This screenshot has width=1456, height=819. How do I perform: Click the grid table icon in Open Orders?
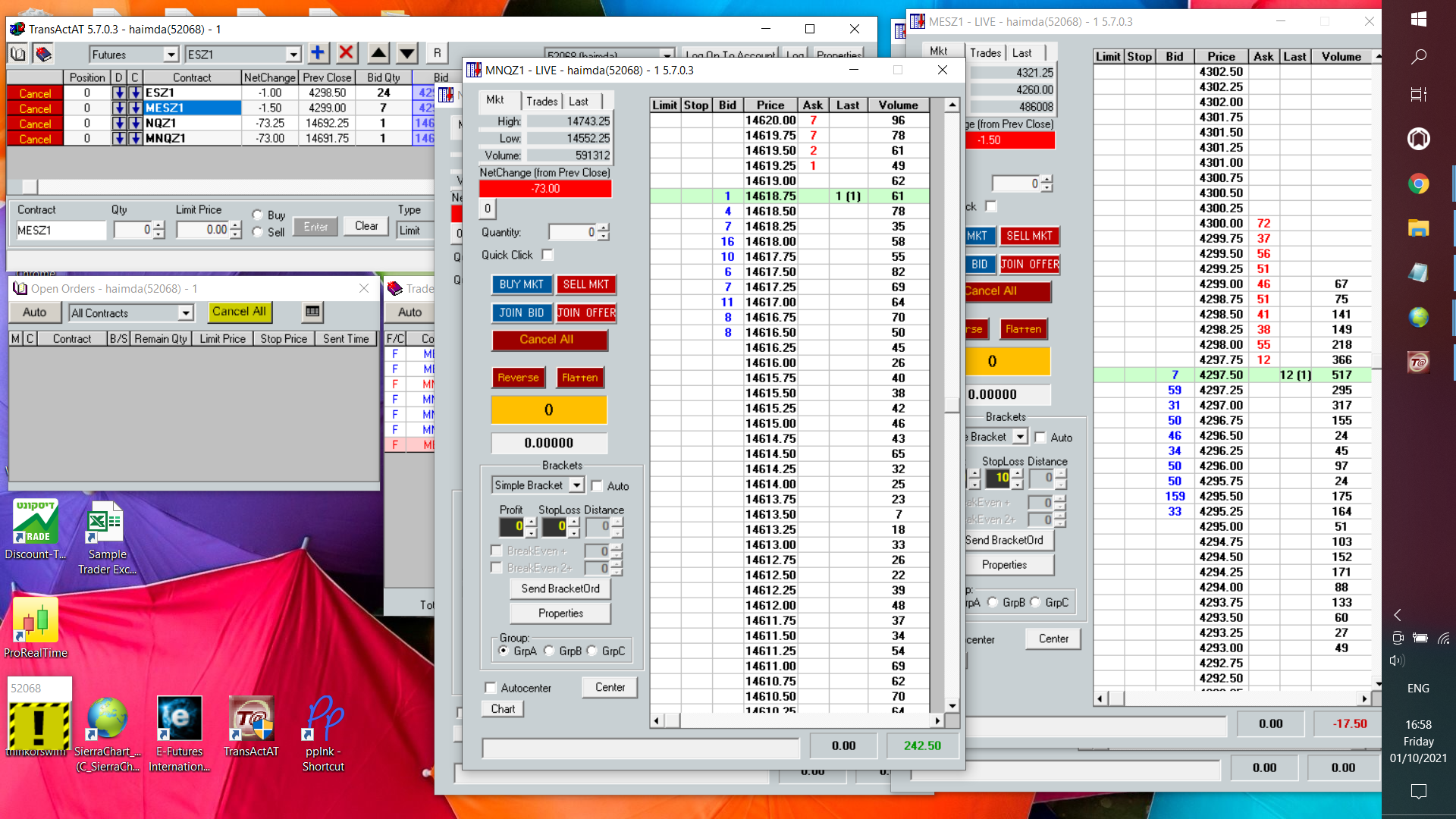pyautogui.click(x=312, y=312)
